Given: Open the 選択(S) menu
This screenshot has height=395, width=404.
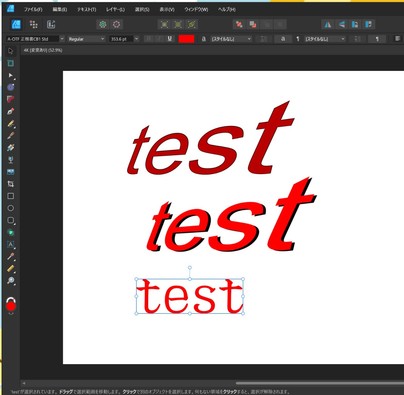Looking at the screenshot, I should 142,10.
